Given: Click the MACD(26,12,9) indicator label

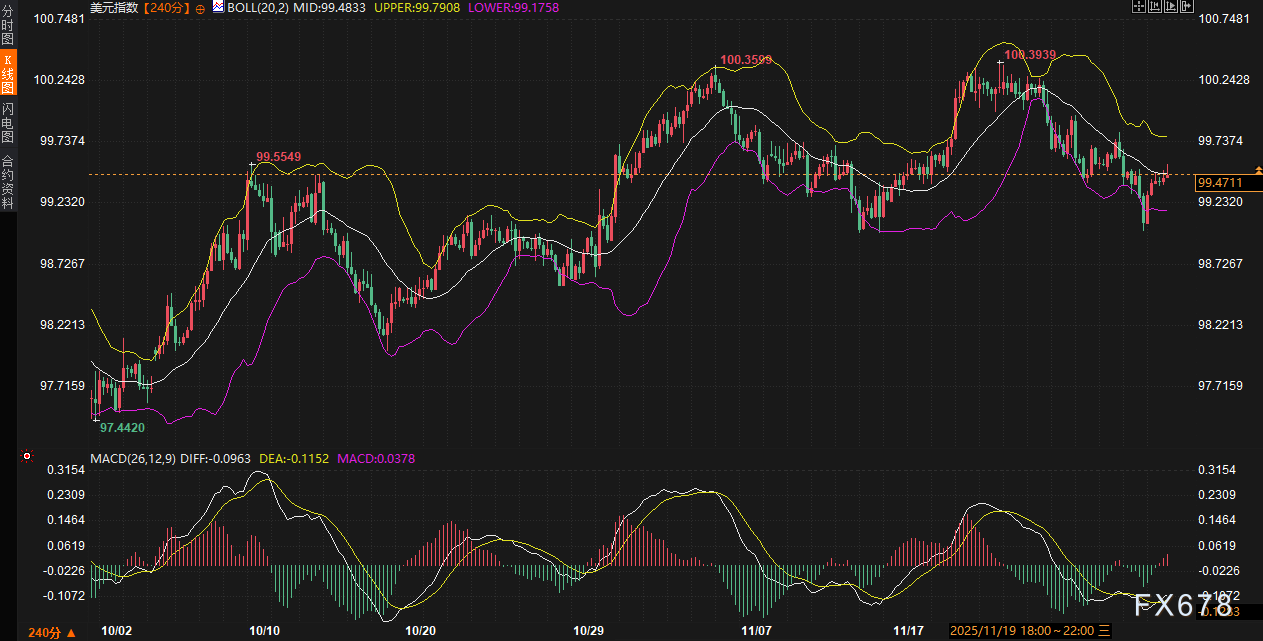Looking at the screenshot, I should 134,459.
